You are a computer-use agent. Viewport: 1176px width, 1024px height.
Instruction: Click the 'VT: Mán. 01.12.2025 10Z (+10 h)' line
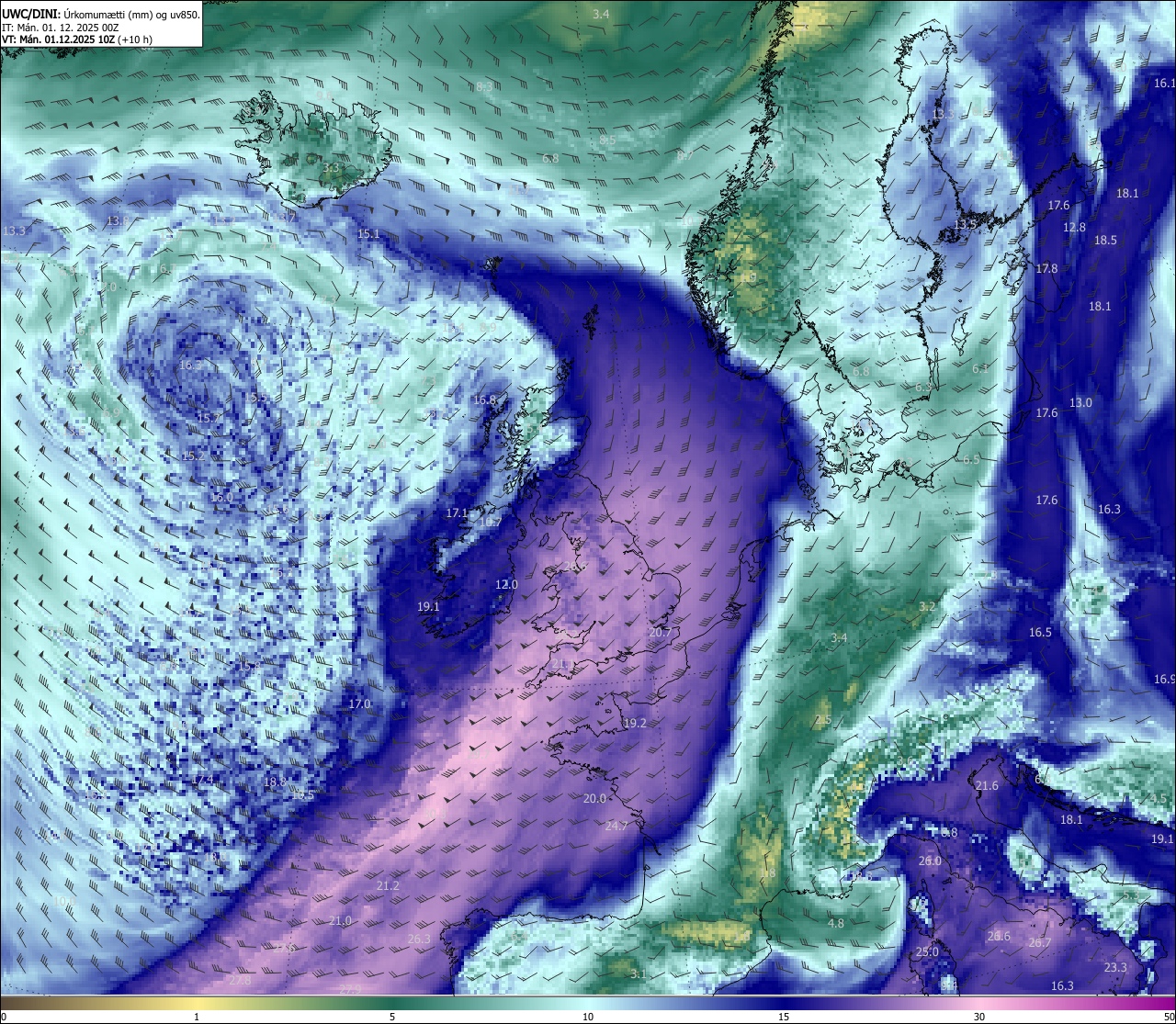click(77, 39)
